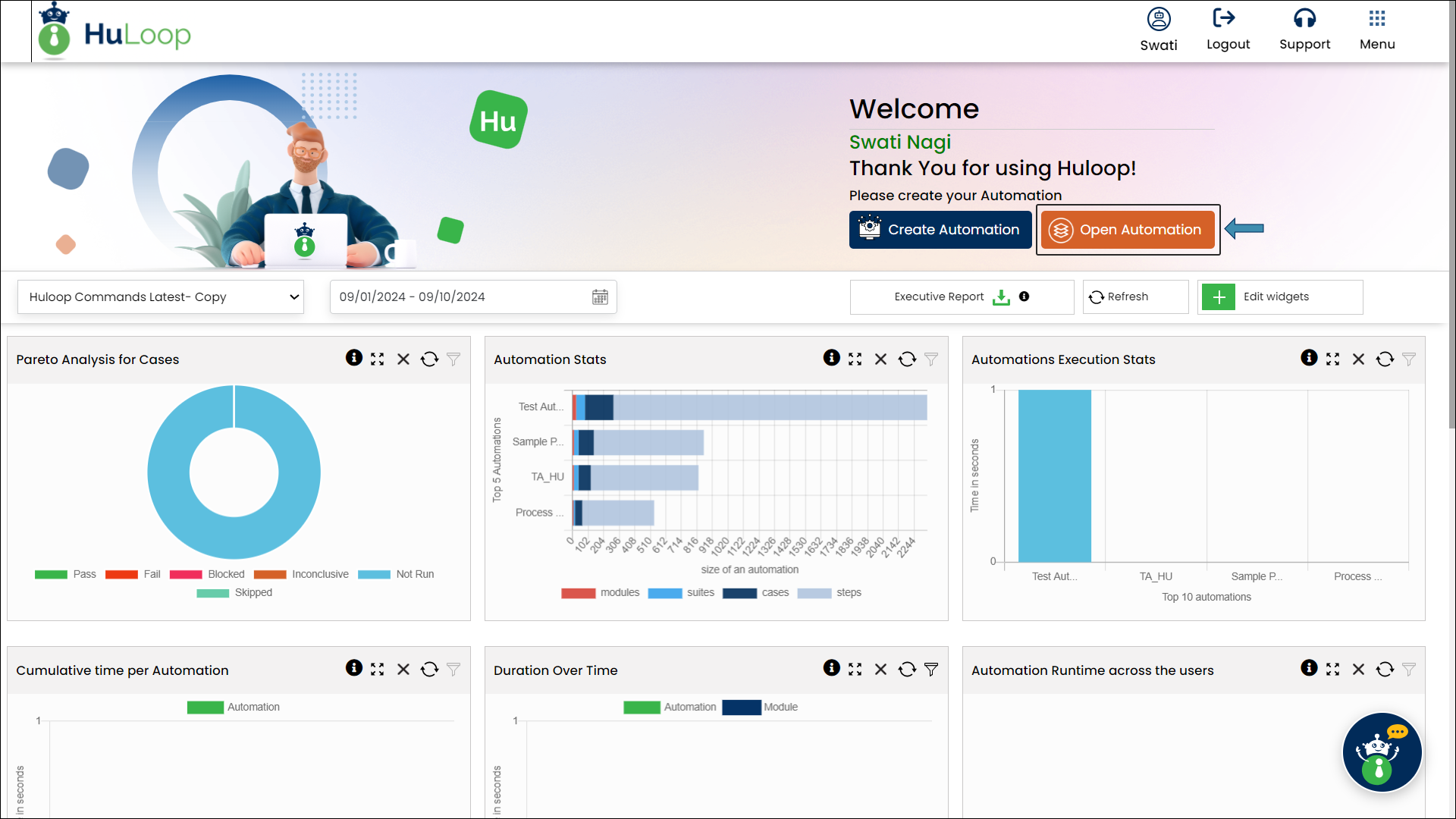This screenshot has height=819, width=1456.
Task: Refresh the Duration Over Time widget
Action: [907, 670]
